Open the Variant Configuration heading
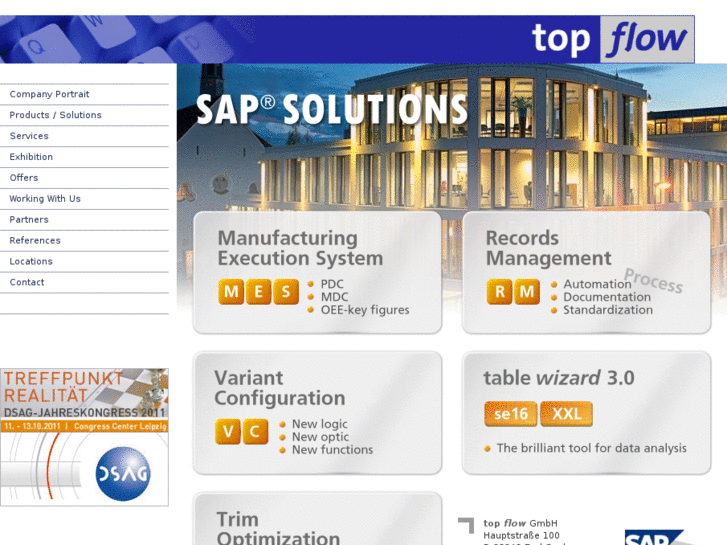This screenshot has height=545, width=727. click(x=280, y=388)
